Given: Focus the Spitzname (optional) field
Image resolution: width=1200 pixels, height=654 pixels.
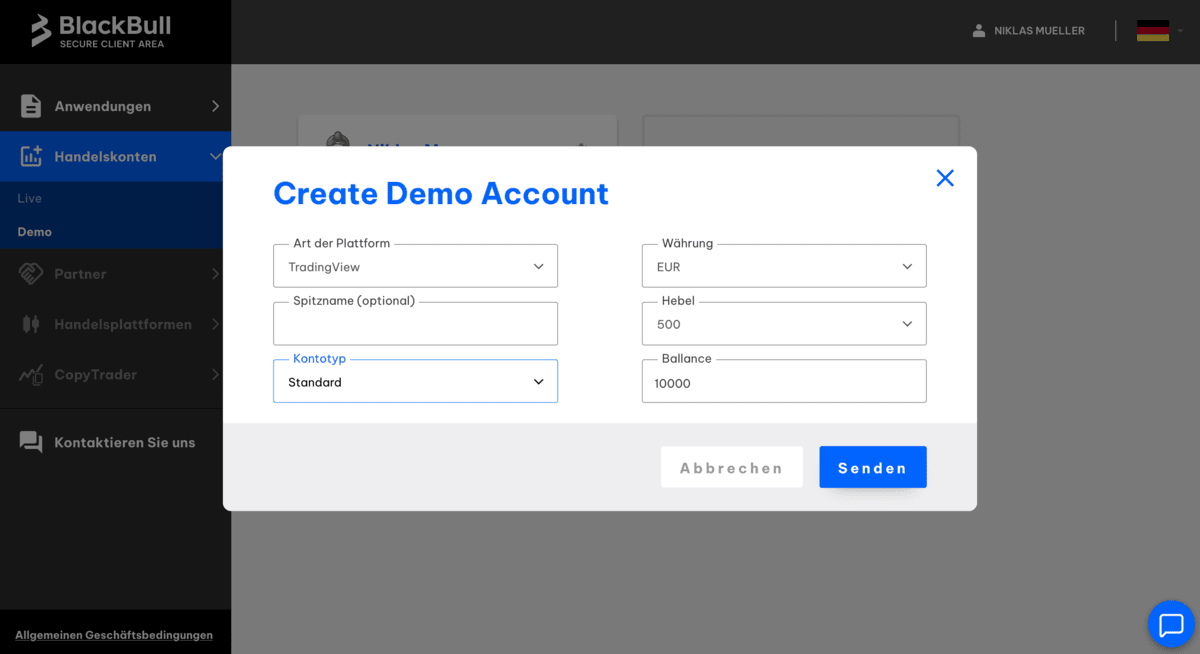Looking at the screenshot, I should pyautogui.click(x=415, y=324).
